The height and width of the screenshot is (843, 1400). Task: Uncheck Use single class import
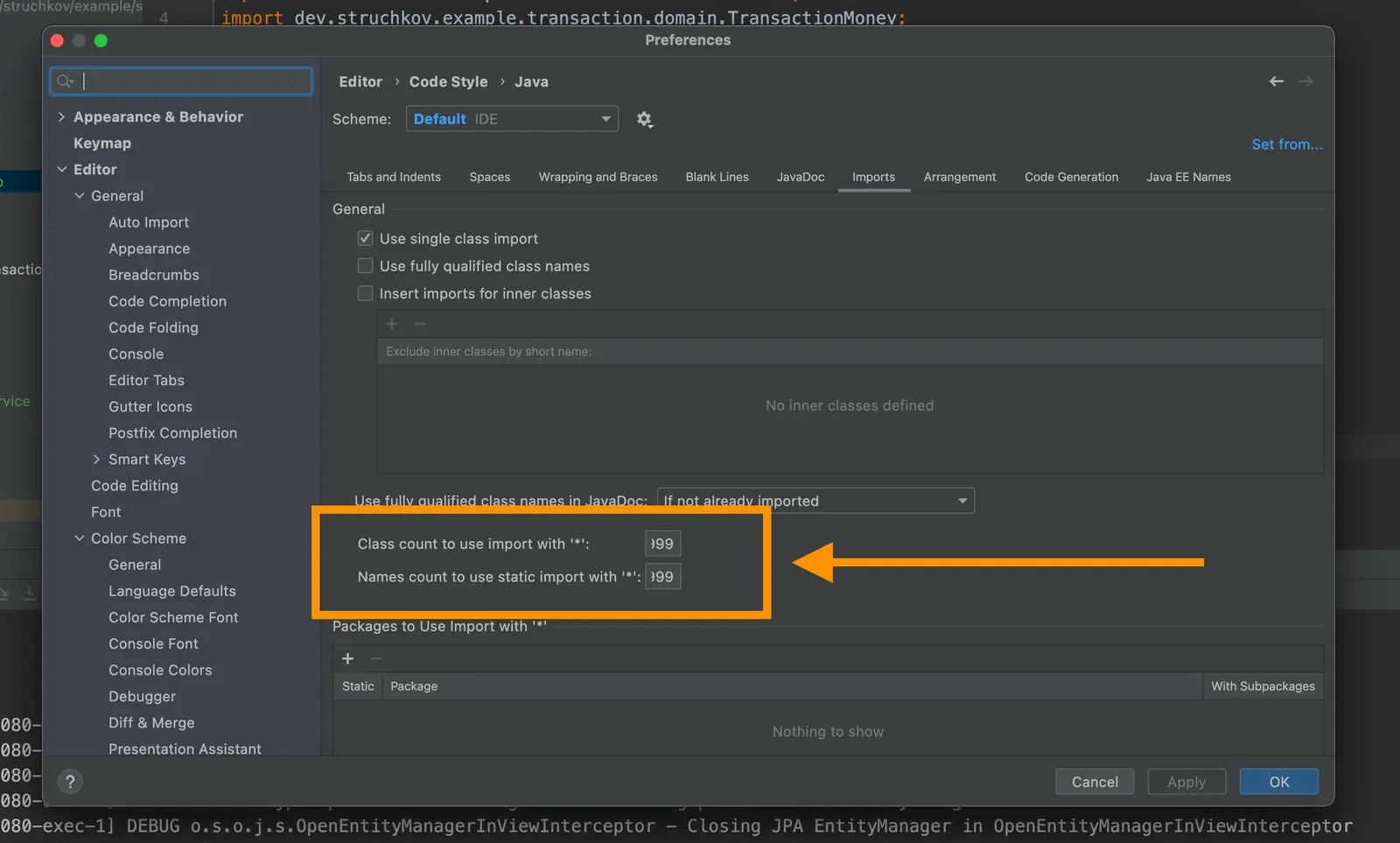(366, 238)
